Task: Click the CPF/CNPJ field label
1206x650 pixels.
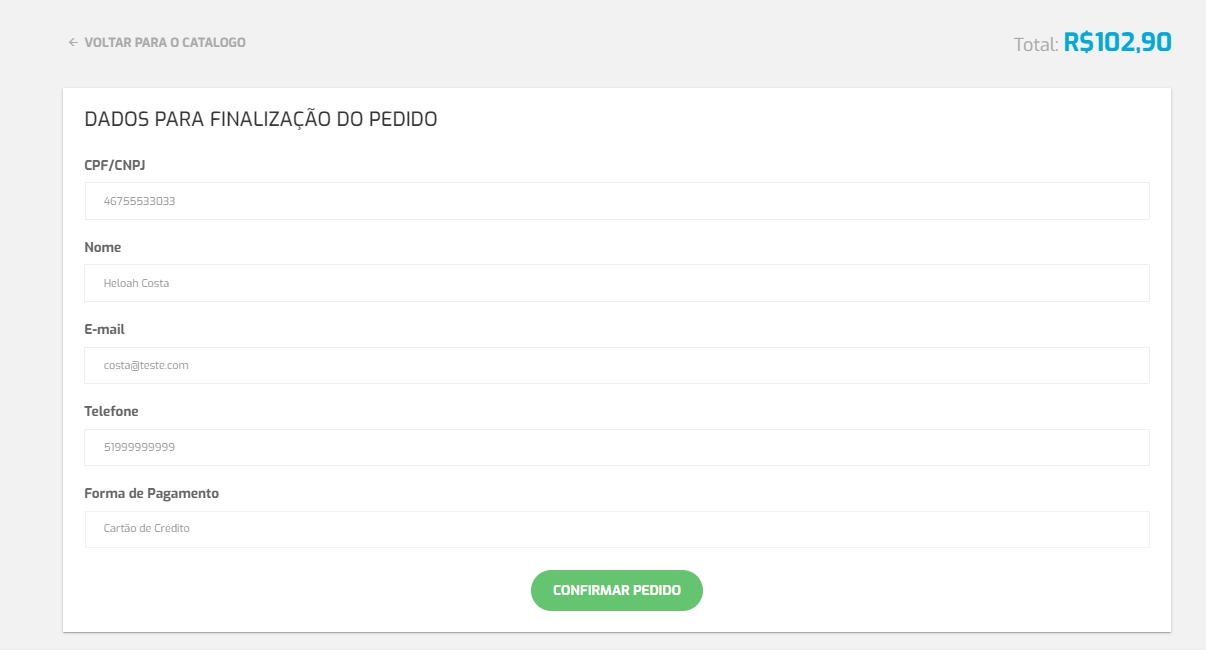Action: [x=115, y=165]
